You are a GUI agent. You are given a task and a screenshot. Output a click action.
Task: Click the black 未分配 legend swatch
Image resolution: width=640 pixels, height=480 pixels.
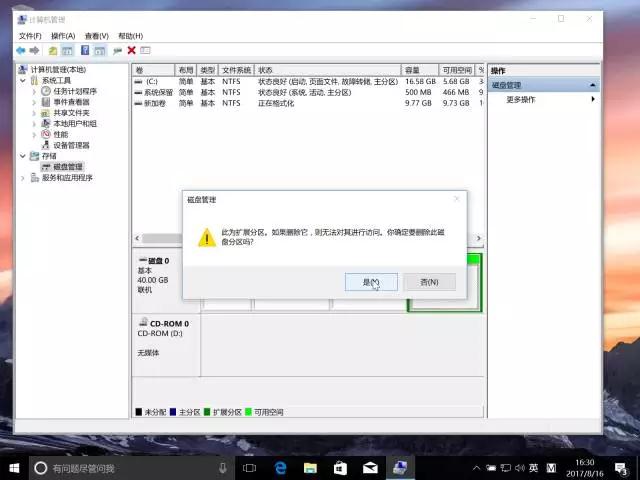pos(139,412)
